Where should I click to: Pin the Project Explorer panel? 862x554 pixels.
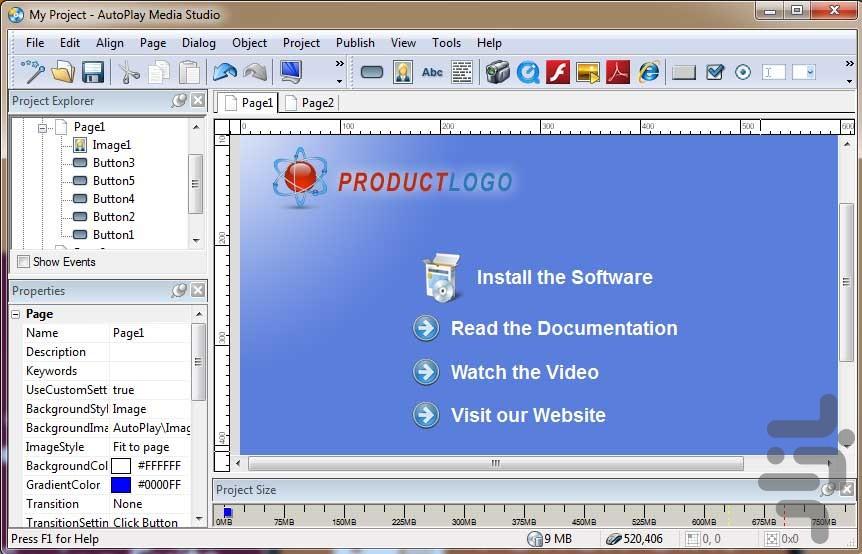(179, 101)
